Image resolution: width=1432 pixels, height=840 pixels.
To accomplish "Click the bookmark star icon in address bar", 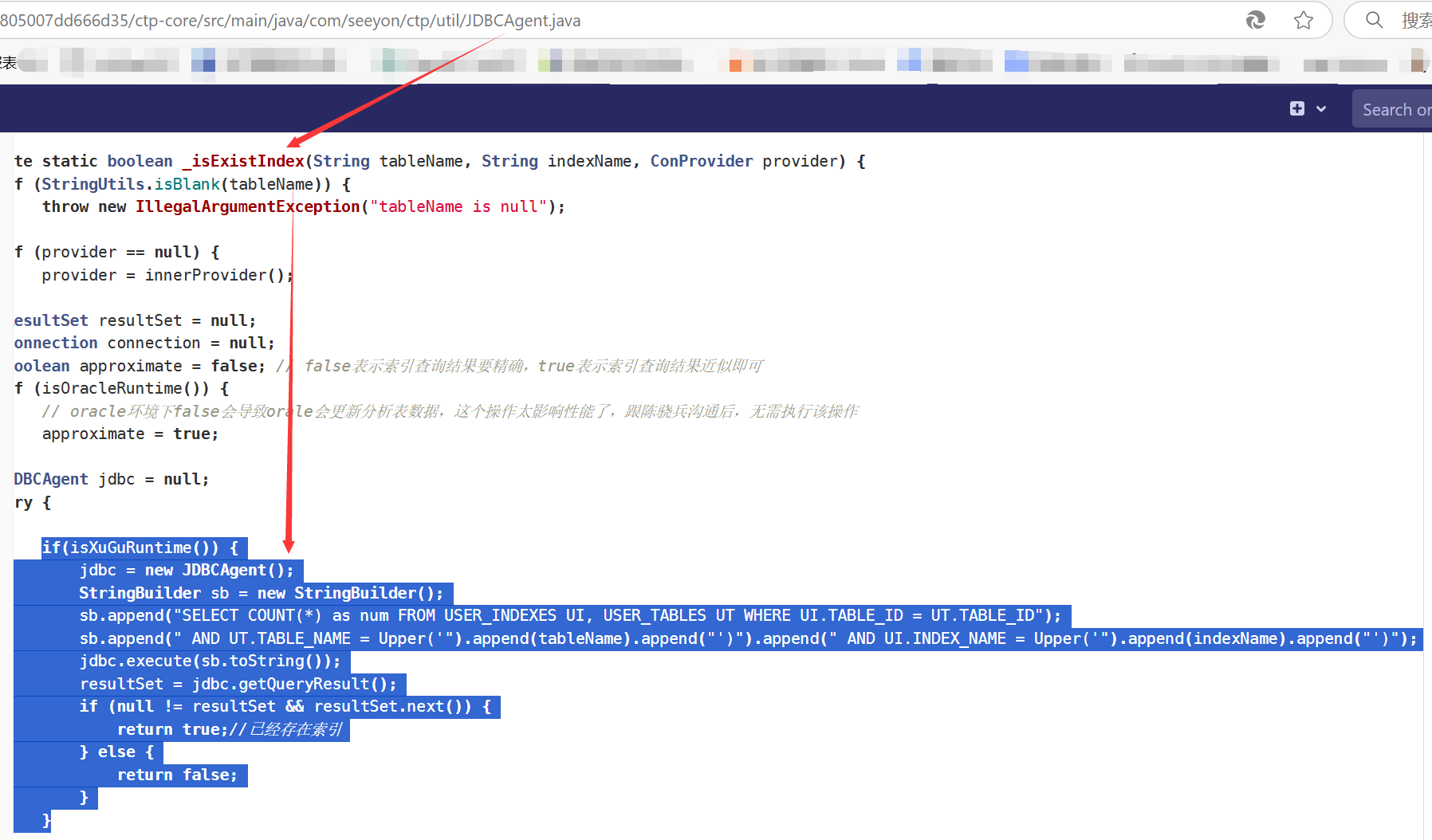I will (1303, 20).
